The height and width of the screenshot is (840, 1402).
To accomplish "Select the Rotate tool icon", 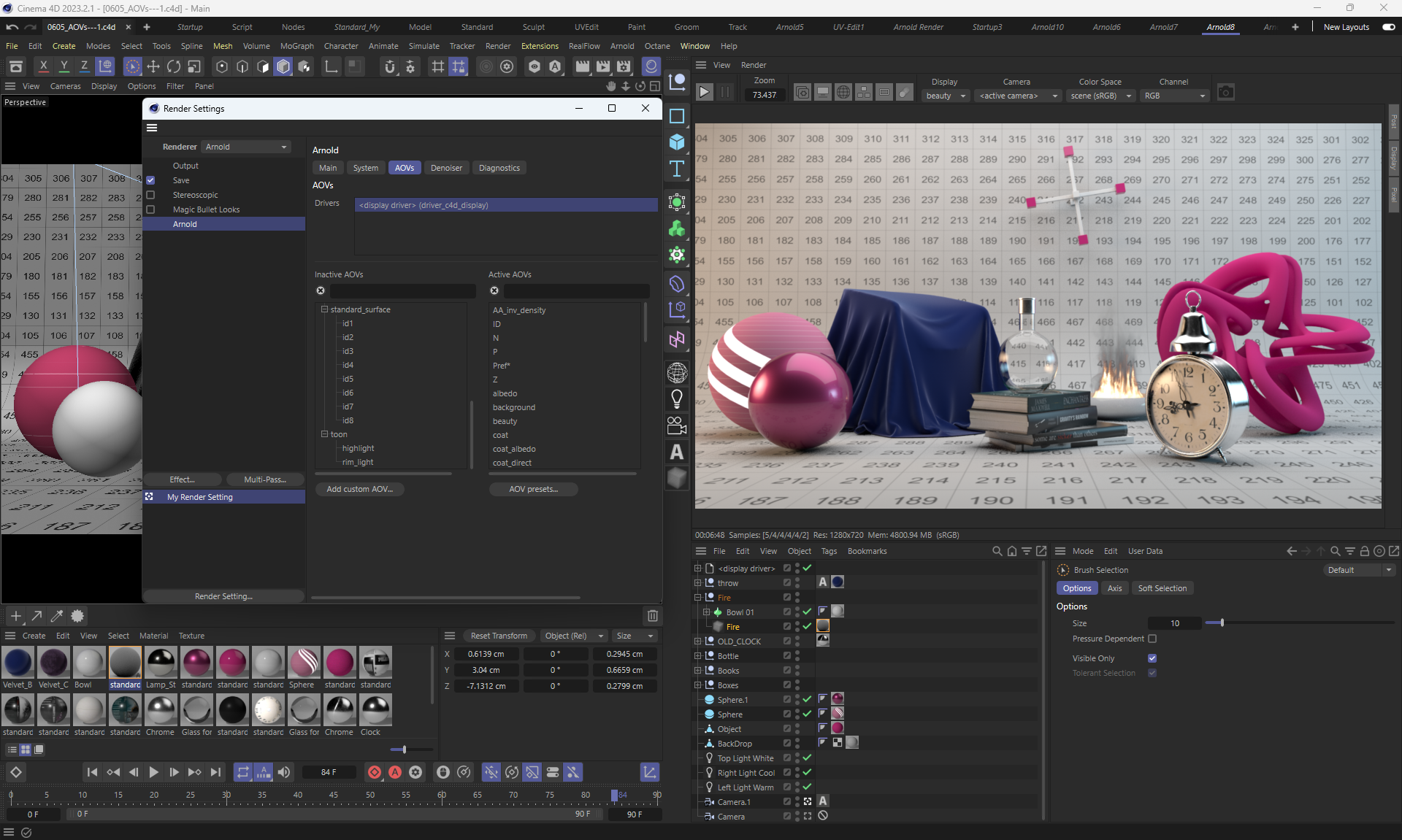I will [174, 66].
